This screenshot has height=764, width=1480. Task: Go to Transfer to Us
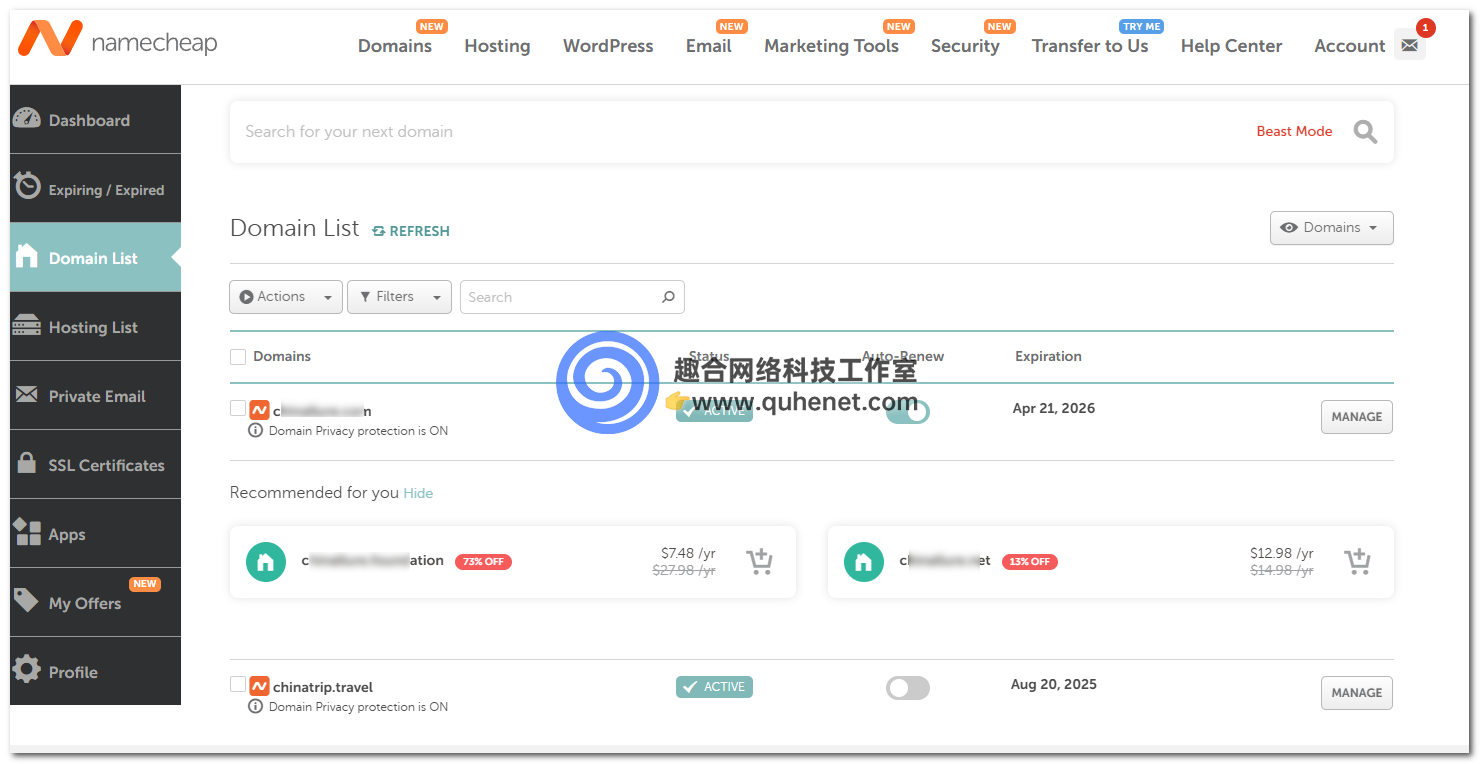pos(1090,46)
